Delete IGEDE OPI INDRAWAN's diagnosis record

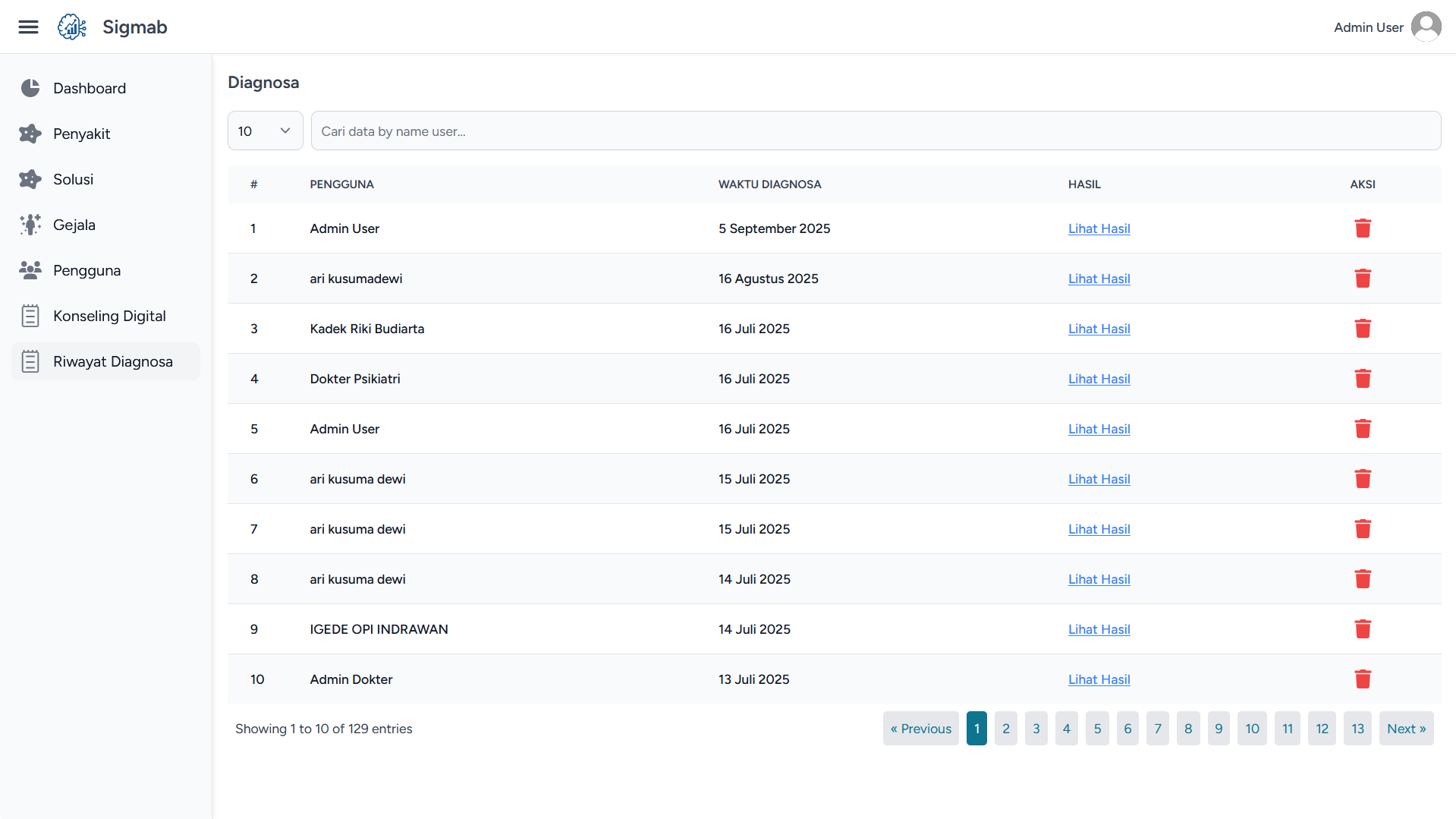1362,629
